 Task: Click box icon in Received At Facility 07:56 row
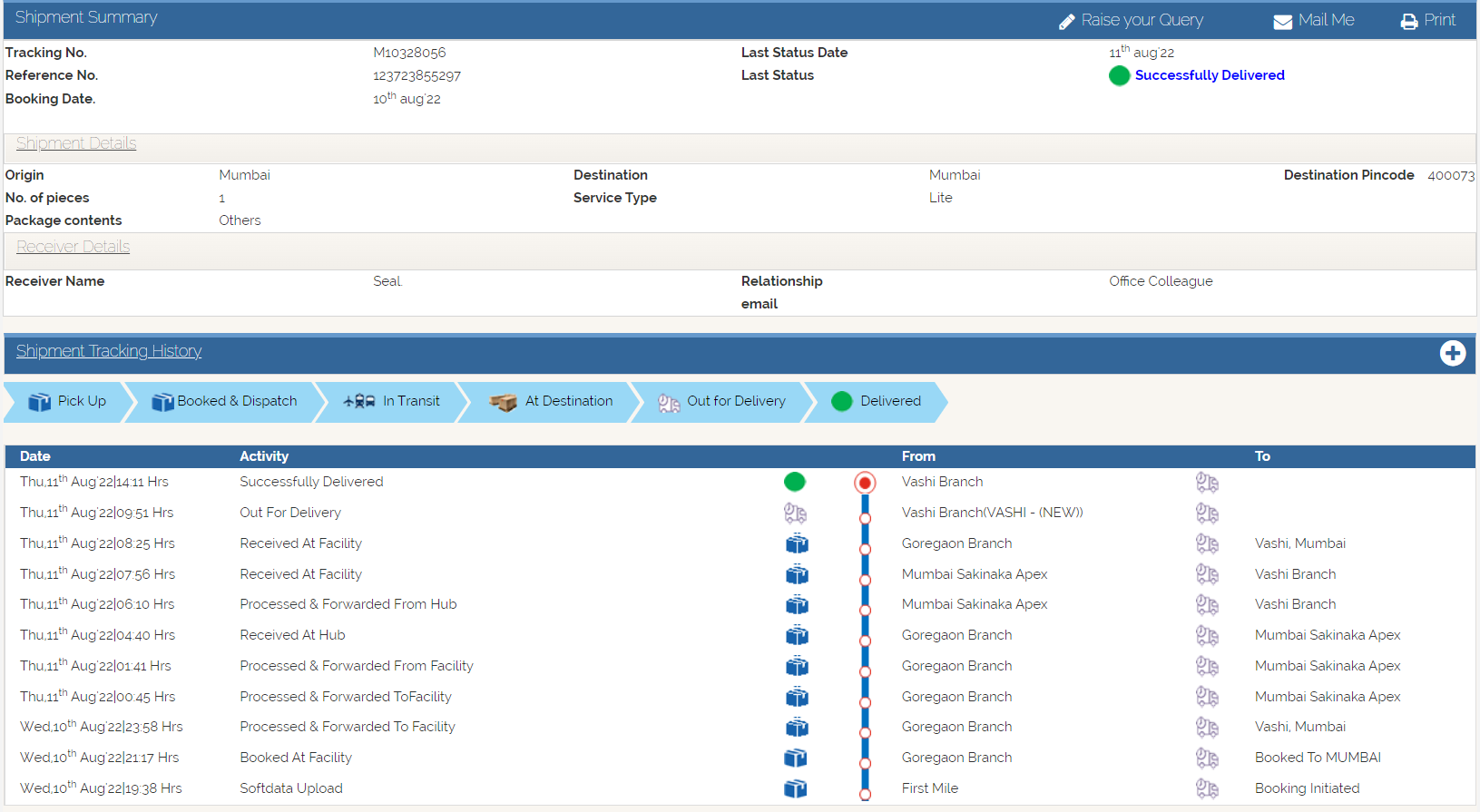(x=797, y=574)
